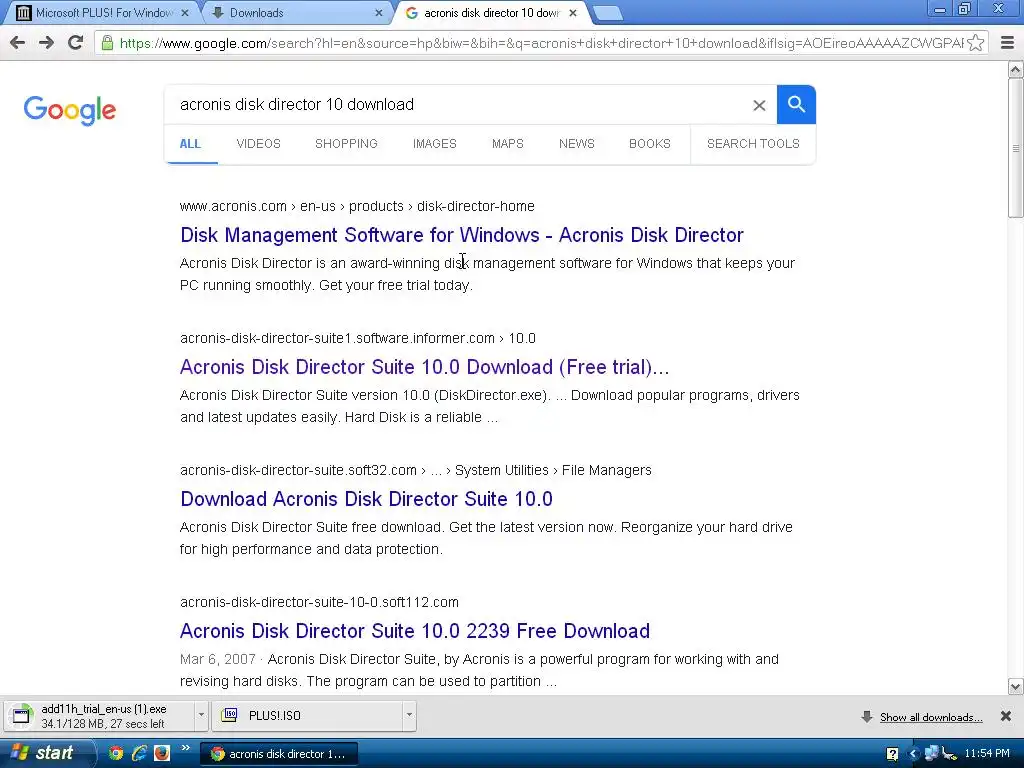The height and width of the screenshot is (768, 1024).
Task: Expand hidden system tray icons arrow
Action: point(913,754)
